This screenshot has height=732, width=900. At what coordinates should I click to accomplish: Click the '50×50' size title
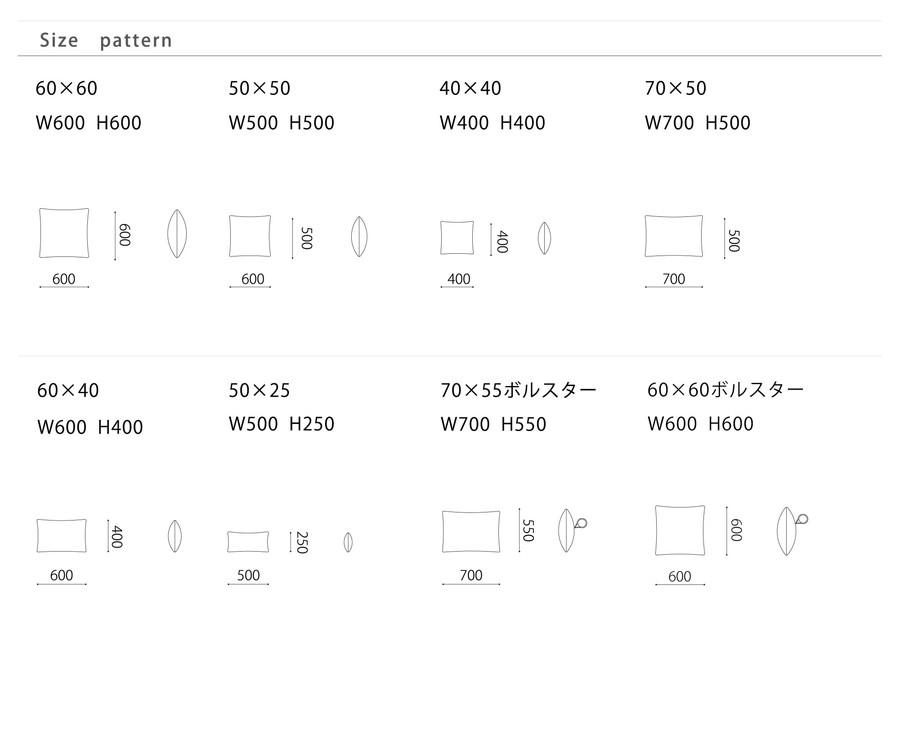(259, 88)
